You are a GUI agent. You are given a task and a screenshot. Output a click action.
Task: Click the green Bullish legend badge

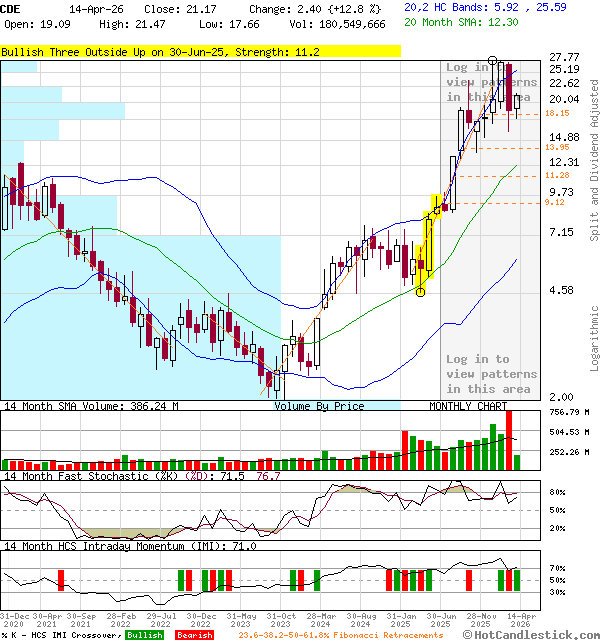pos(145,635)
